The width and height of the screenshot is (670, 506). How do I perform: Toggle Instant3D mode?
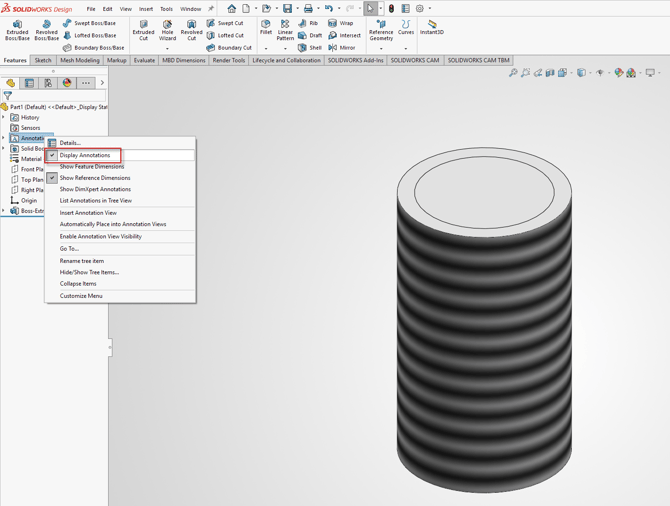tap(432, 27)
